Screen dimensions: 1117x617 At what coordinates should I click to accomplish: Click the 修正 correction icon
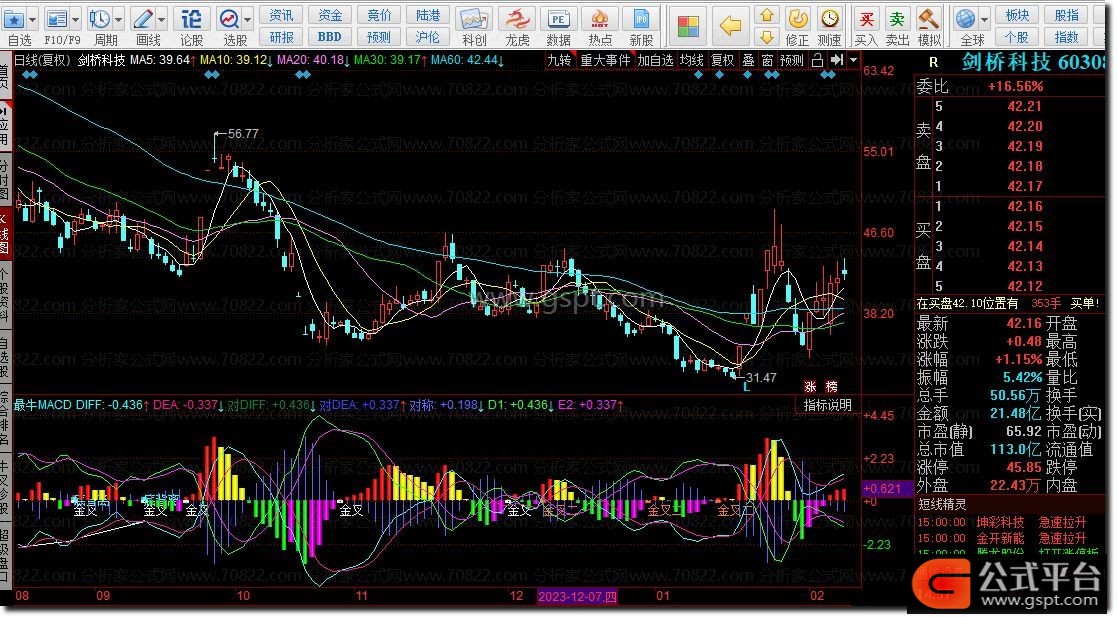click(797, 19)
